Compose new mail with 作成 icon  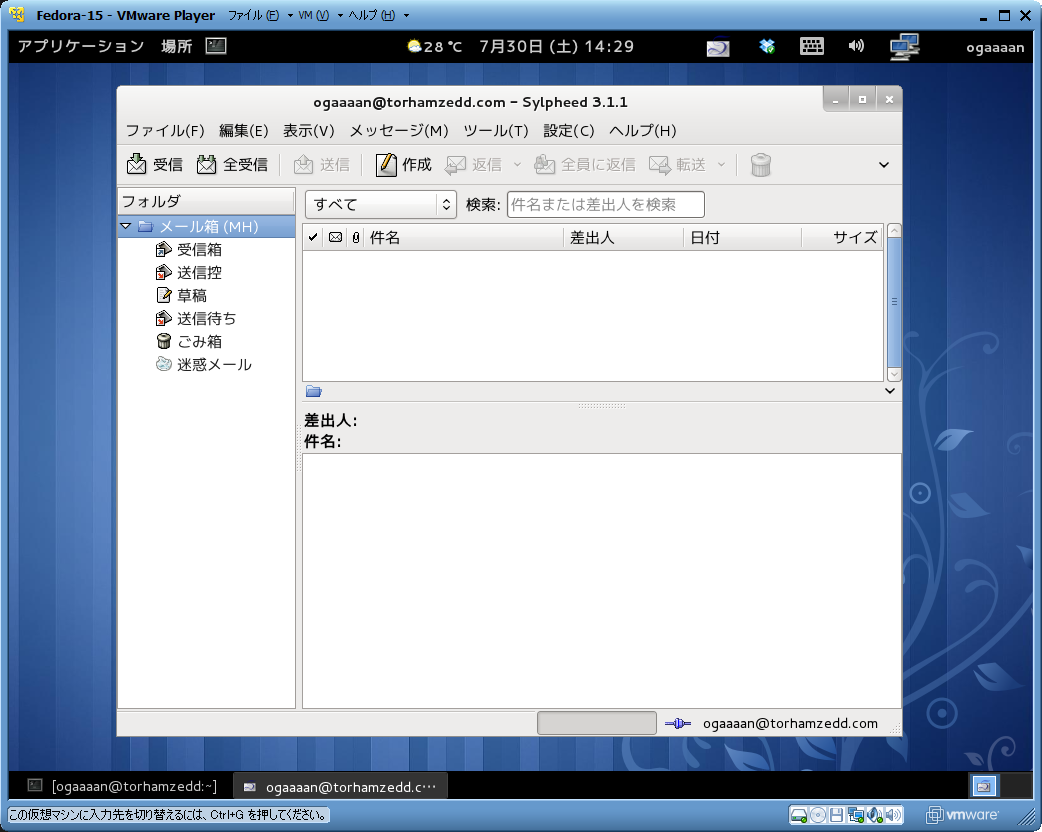[x=385, y=164]
